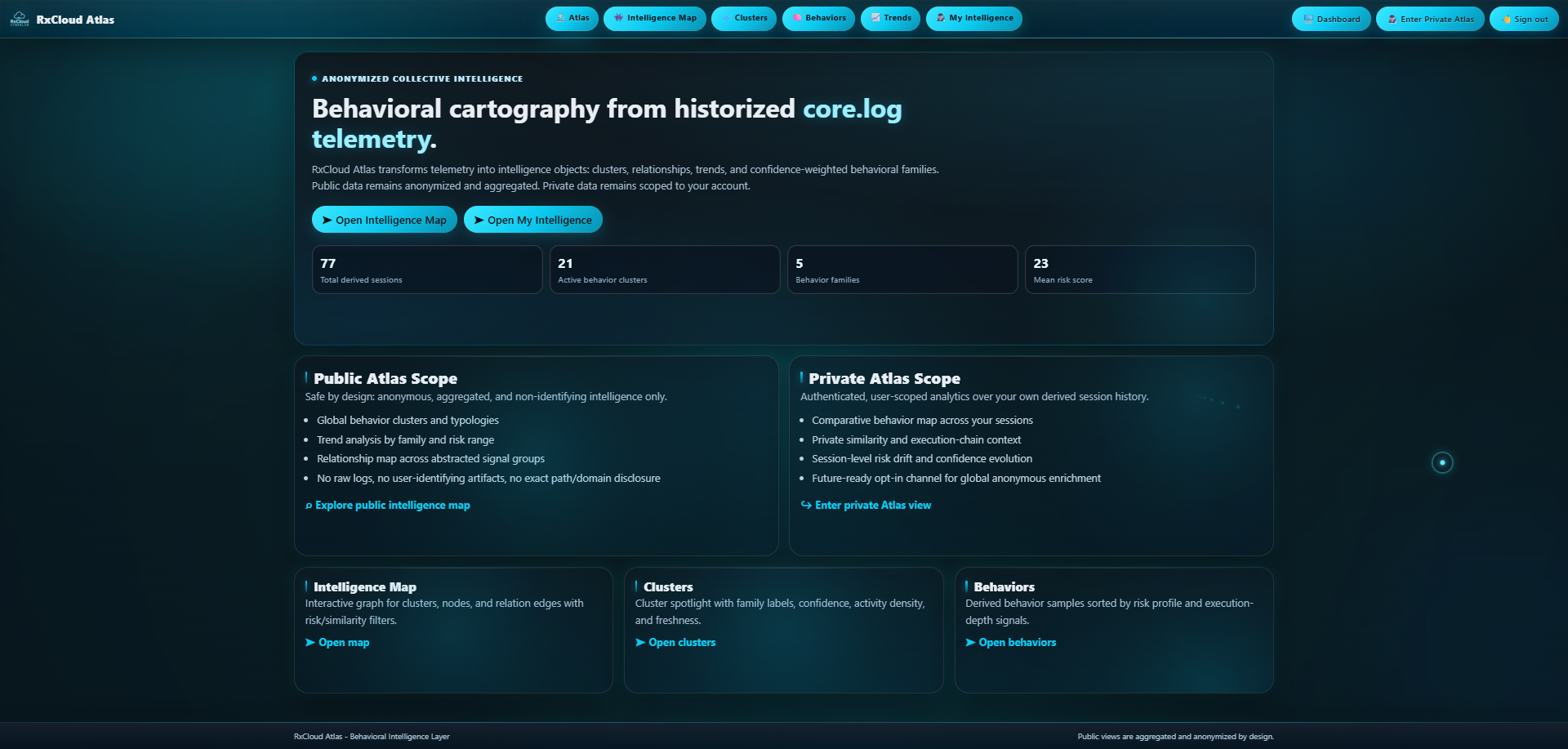
Task: Select the 21 Active behavior clusters card
Action: click(x=665, y=270)
